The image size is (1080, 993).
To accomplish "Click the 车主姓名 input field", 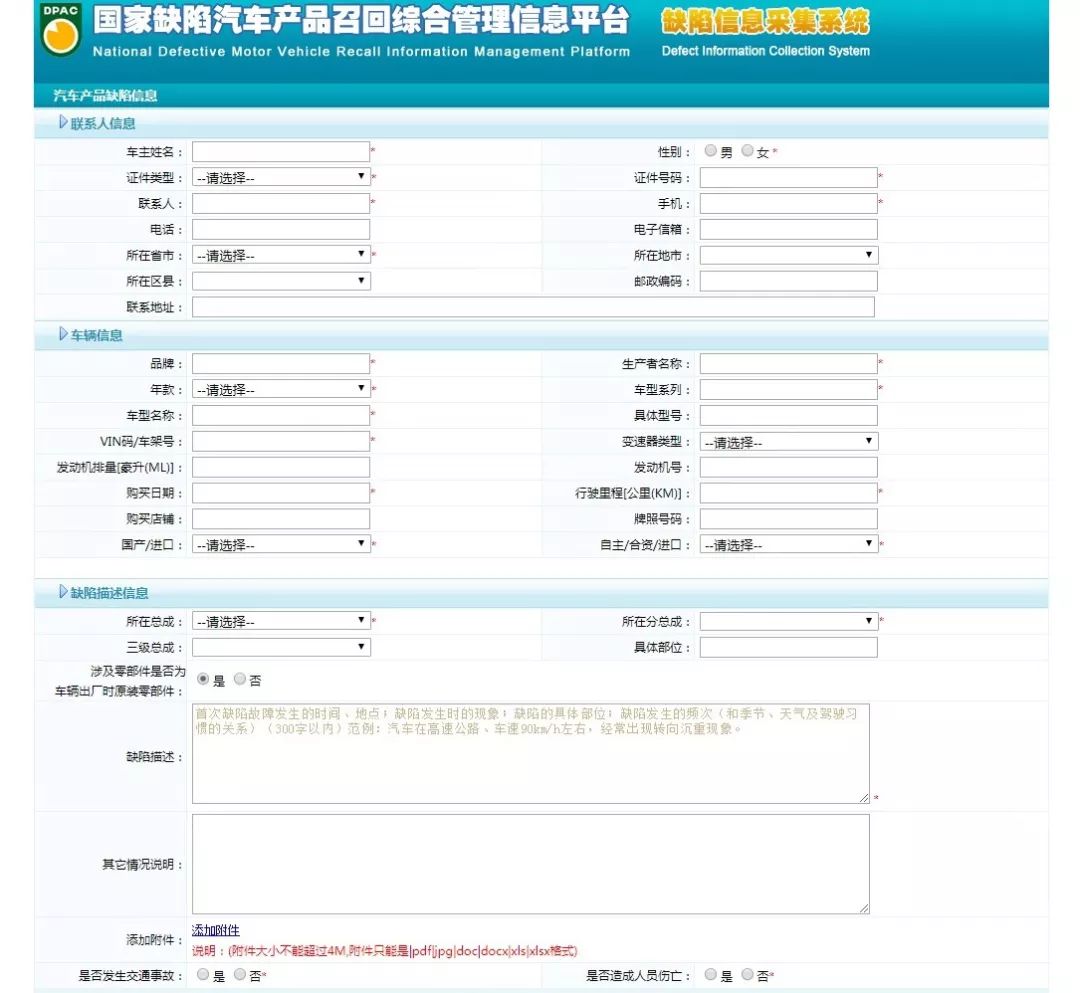I will tap(281, 151).
